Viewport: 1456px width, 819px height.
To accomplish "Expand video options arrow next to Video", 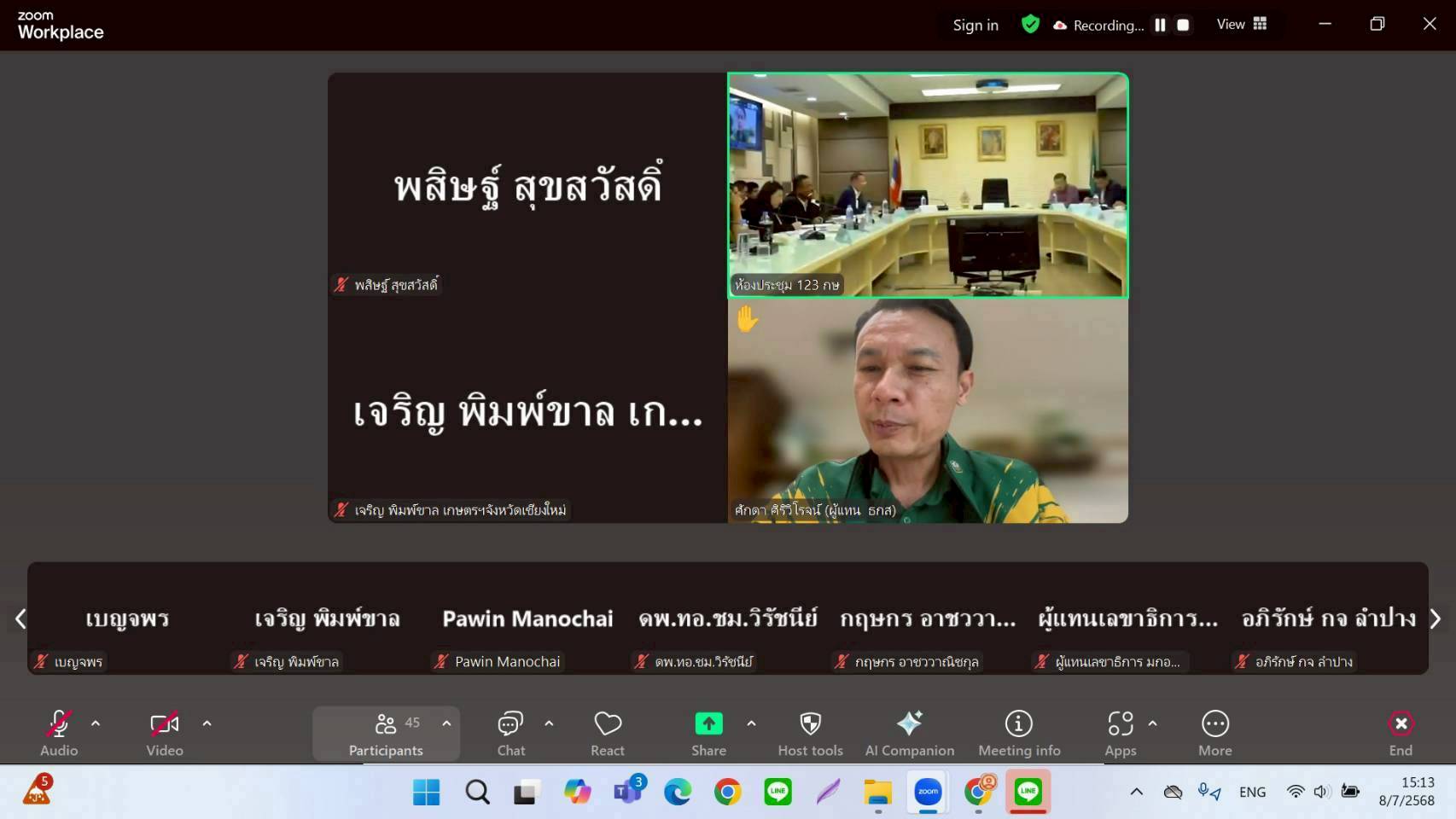I will tap(207, 723).
